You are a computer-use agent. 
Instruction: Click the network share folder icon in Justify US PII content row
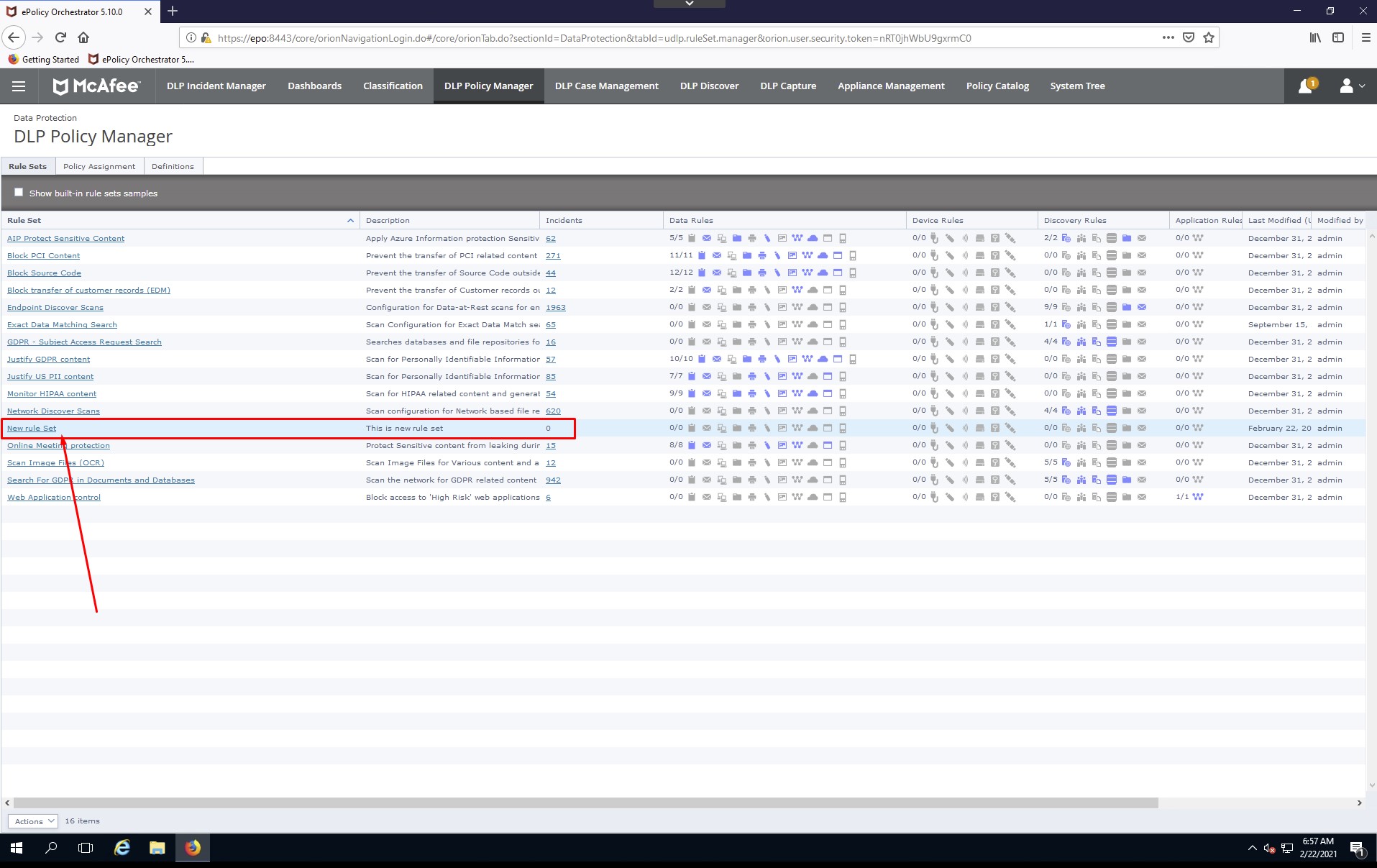(737, 376)
